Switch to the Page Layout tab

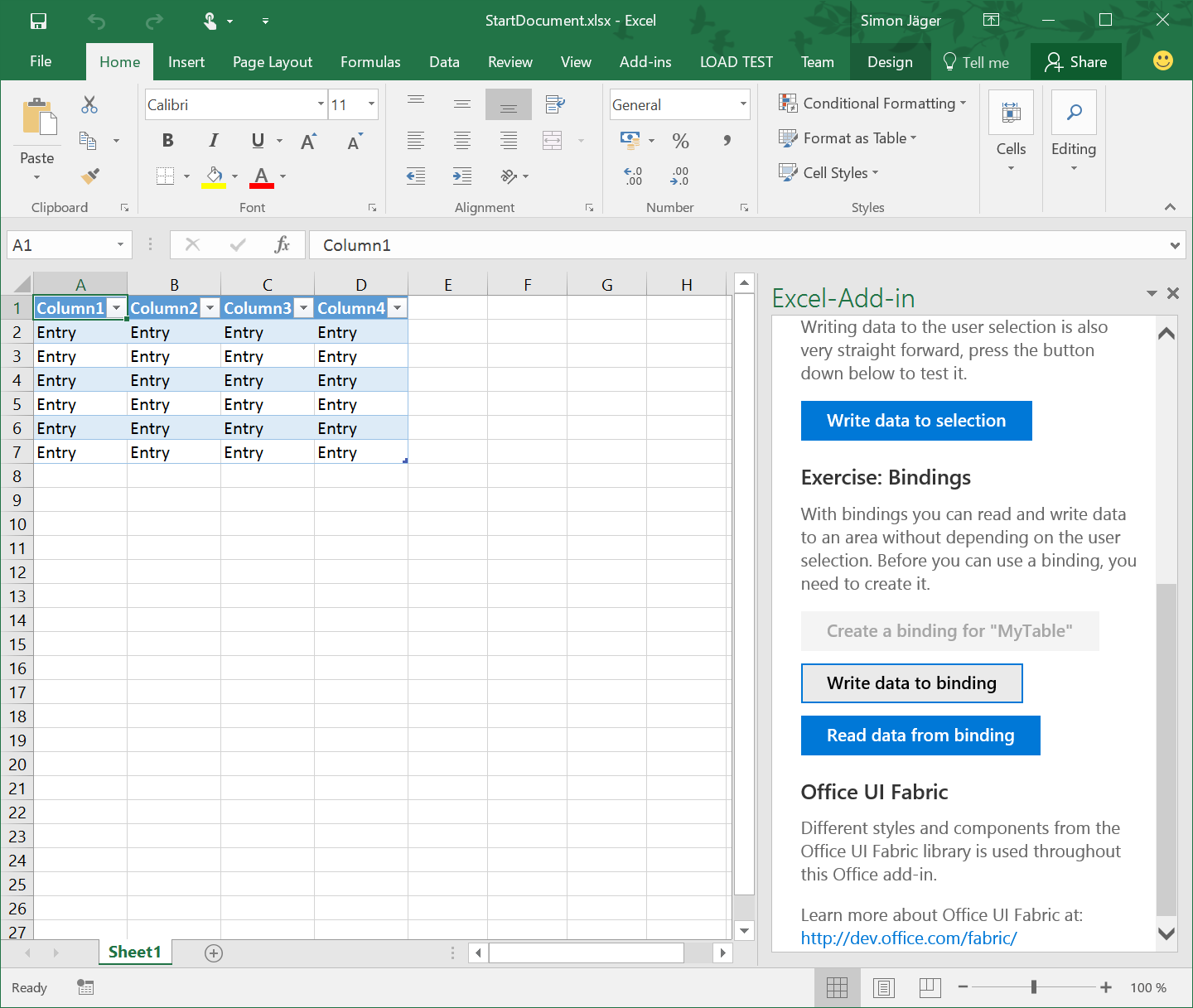point(273,62)
